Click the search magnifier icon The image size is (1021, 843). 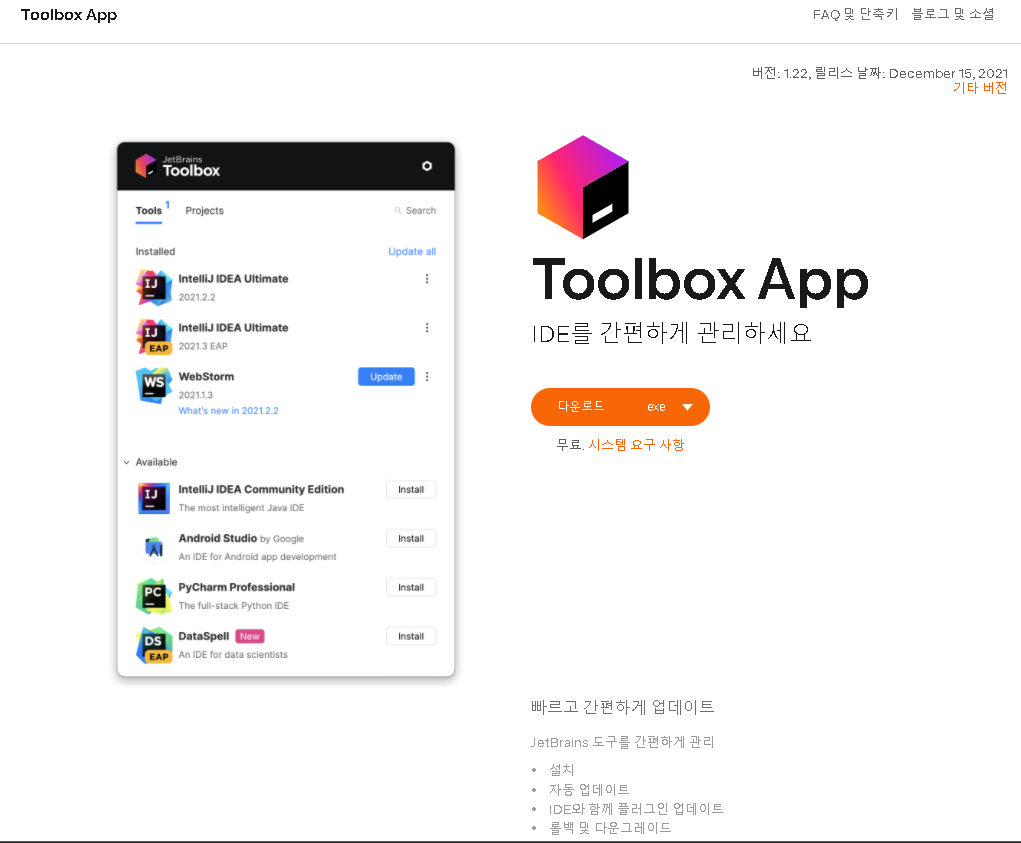point(398,210)
